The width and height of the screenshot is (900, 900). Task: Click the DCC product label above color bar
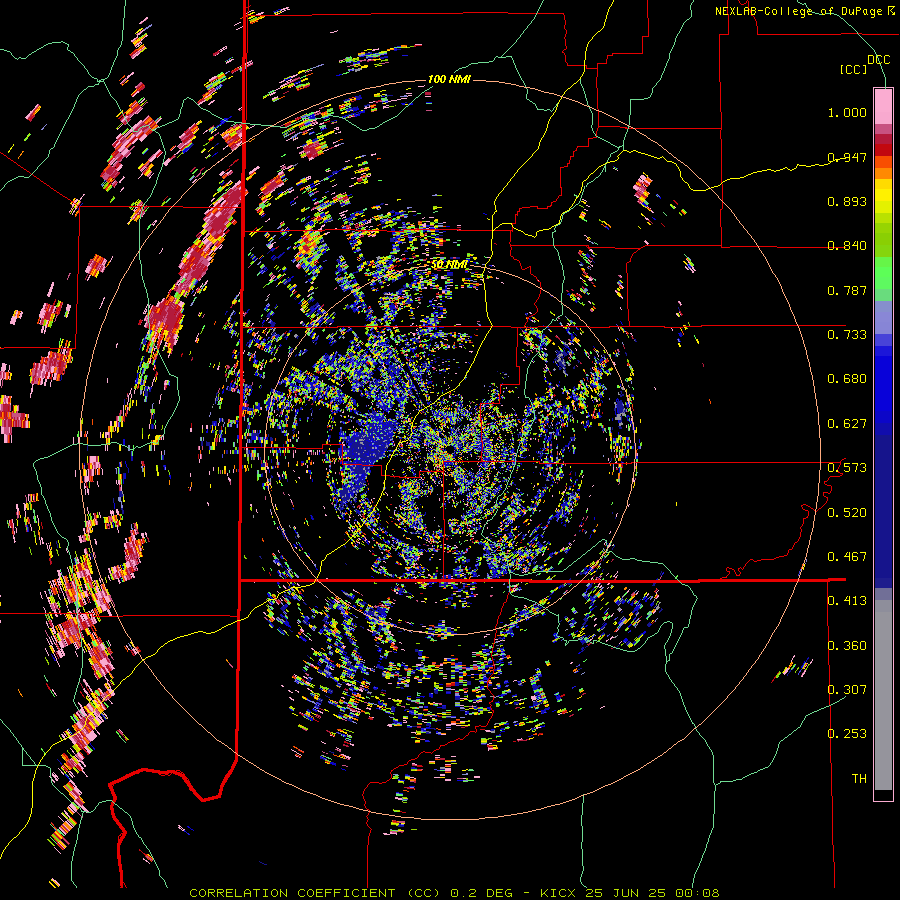tap(878, 60)
